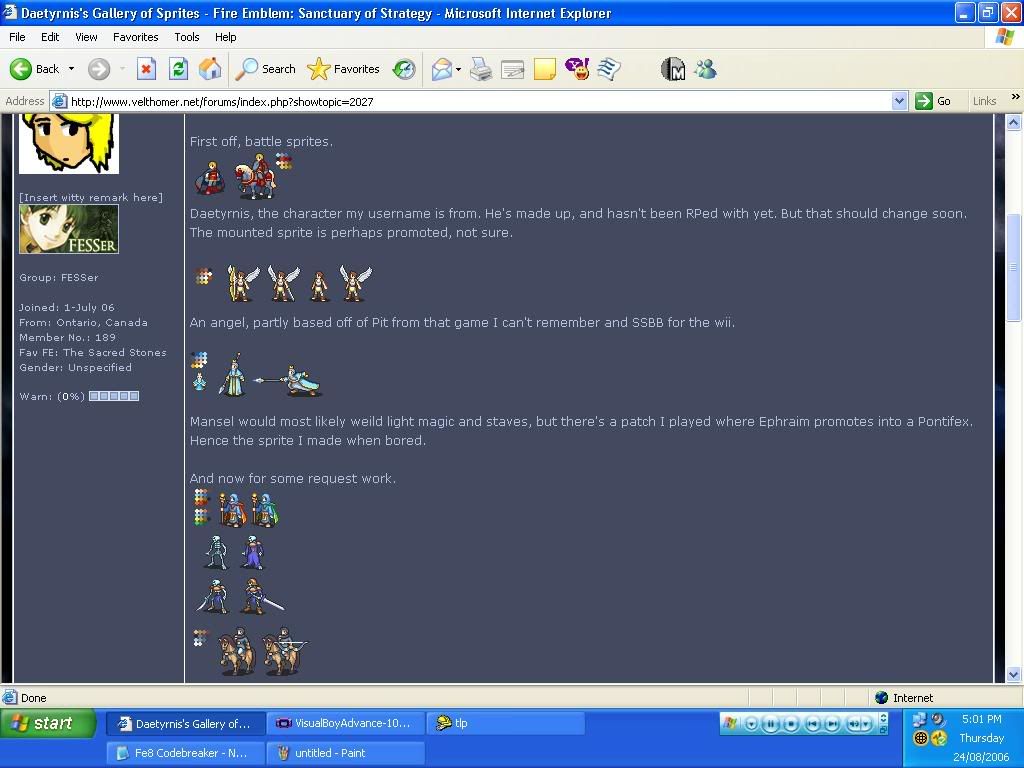Click the system clock showing 5:01 PM
Viewport: 1024px width, 768px height.
pyautogui.click(x=981, y=719)
